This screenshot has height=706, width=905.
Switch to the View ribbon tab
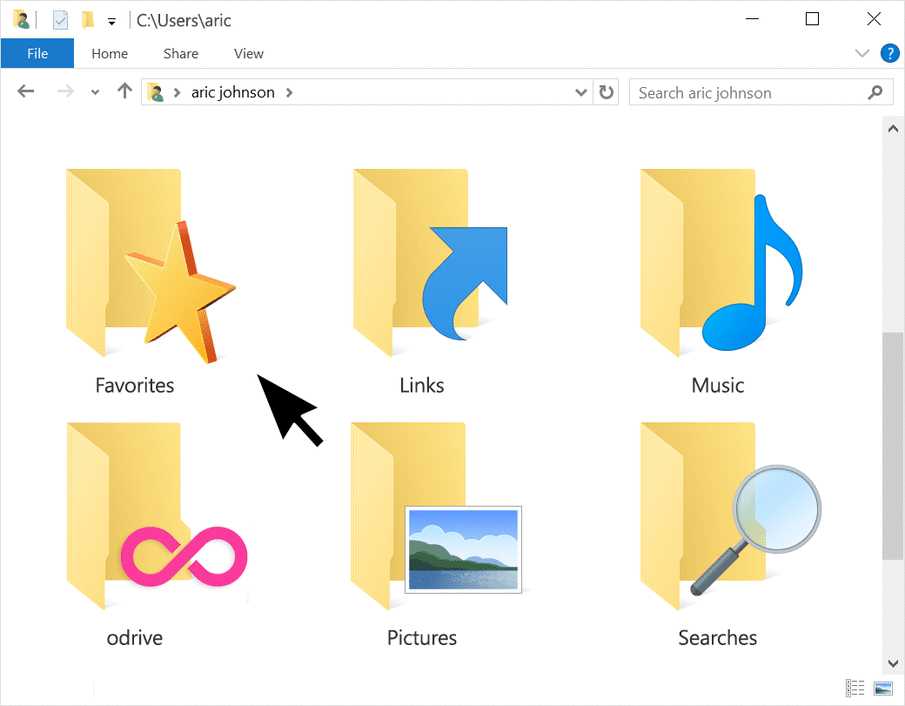[249, 54]
